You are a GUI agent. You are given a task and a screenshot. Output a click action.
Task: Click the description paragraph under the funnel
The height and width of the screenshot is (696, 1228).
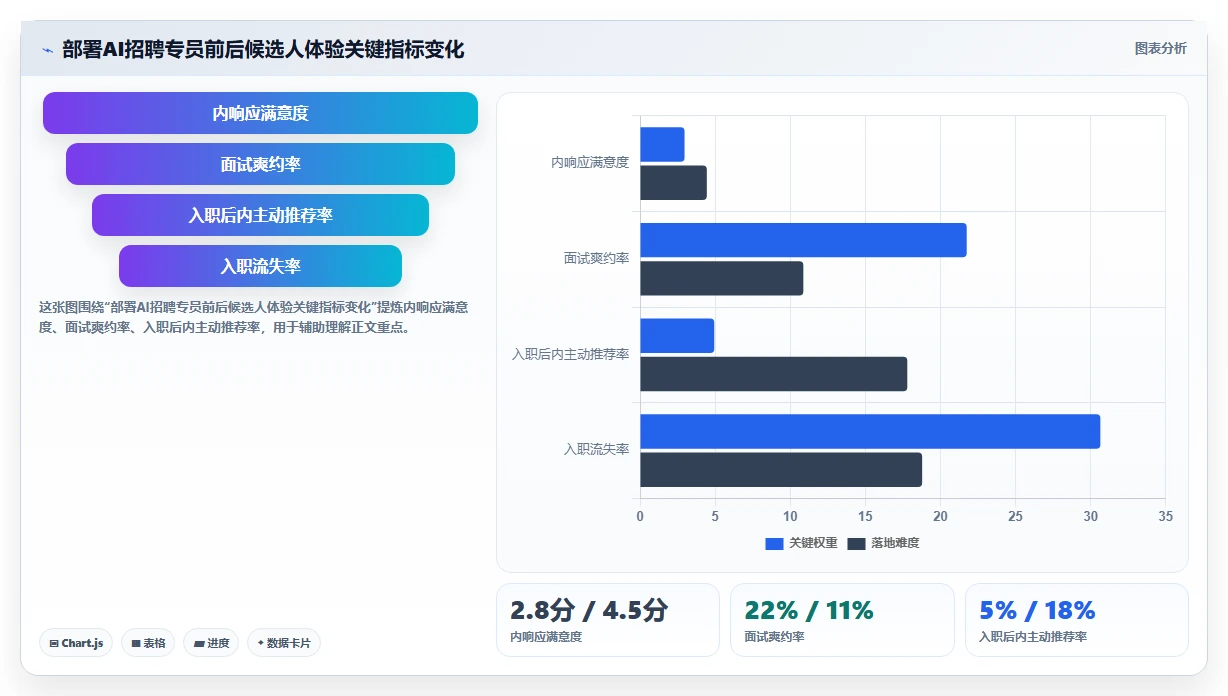pyautogui.click(x=254, y=317)
